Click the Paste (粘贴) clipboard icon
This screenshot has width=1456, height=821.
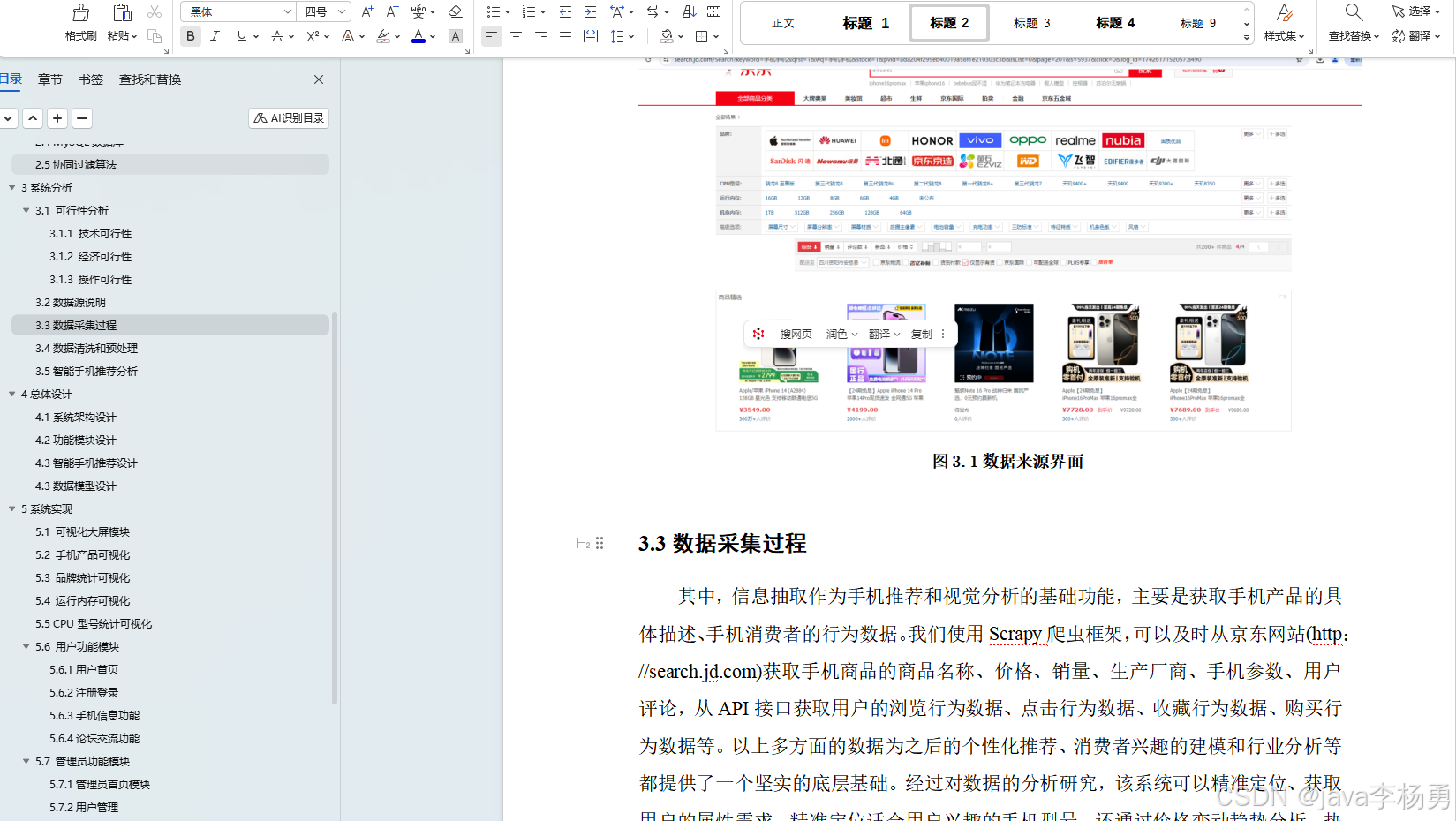tap(122, 12)
